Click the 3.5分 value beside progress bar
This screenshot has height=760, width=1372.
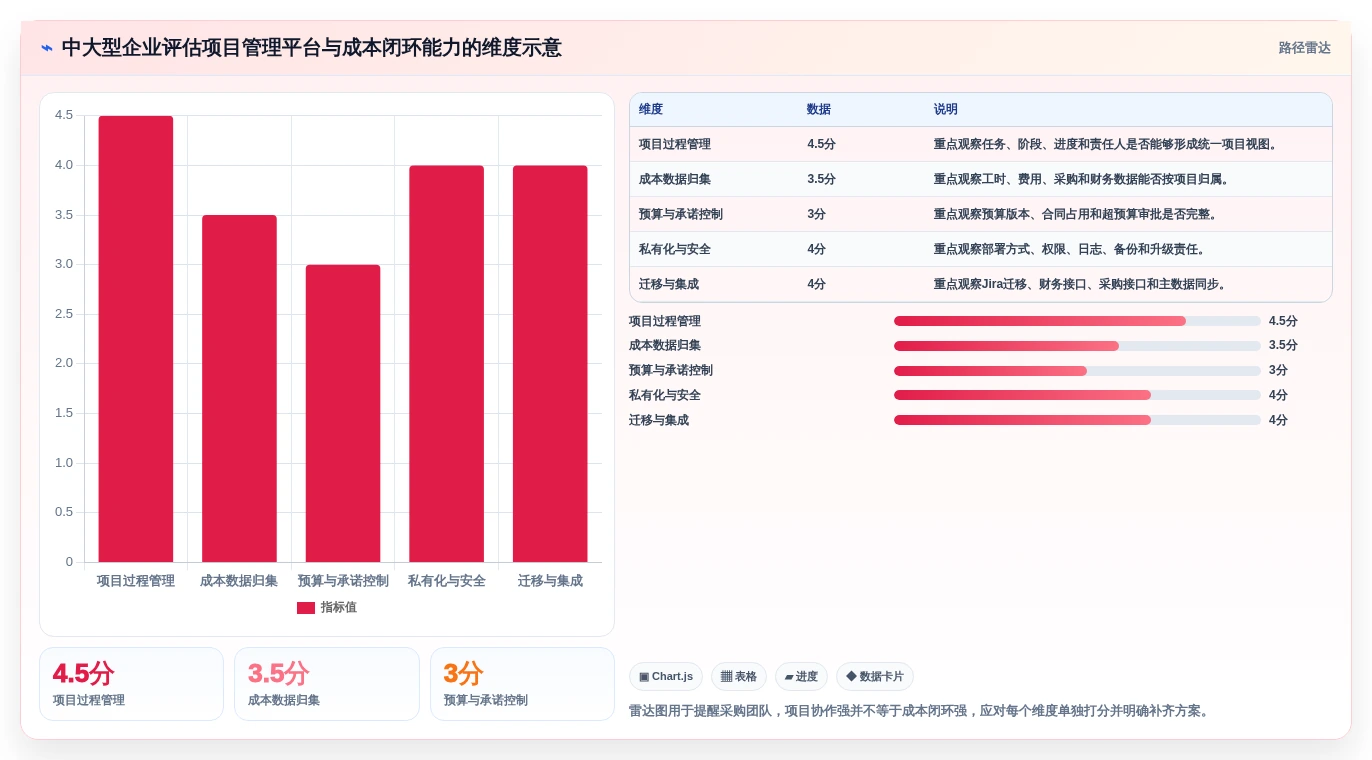pos(1283,345)
